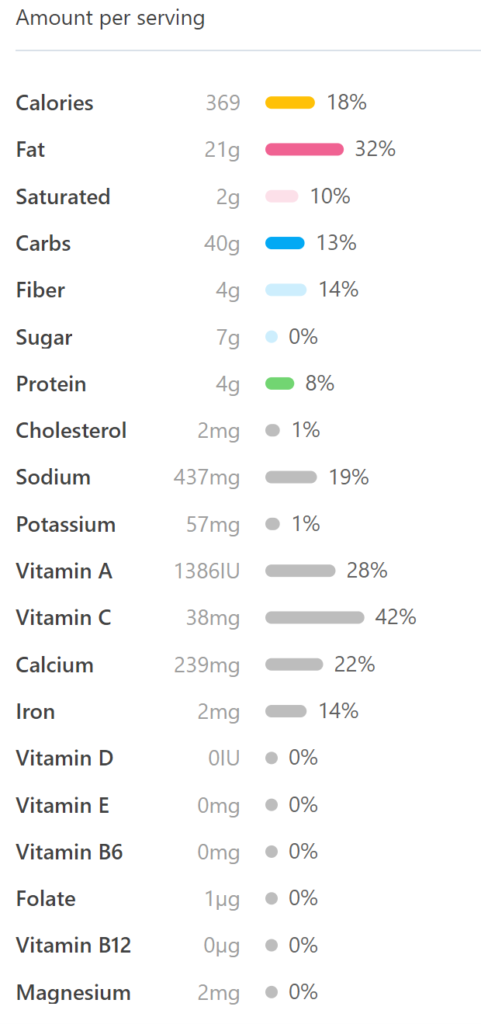This screenshot has height=1024, width=481.
Task: Select the light pink Saturated bar
Action: (x=282, y=197)
